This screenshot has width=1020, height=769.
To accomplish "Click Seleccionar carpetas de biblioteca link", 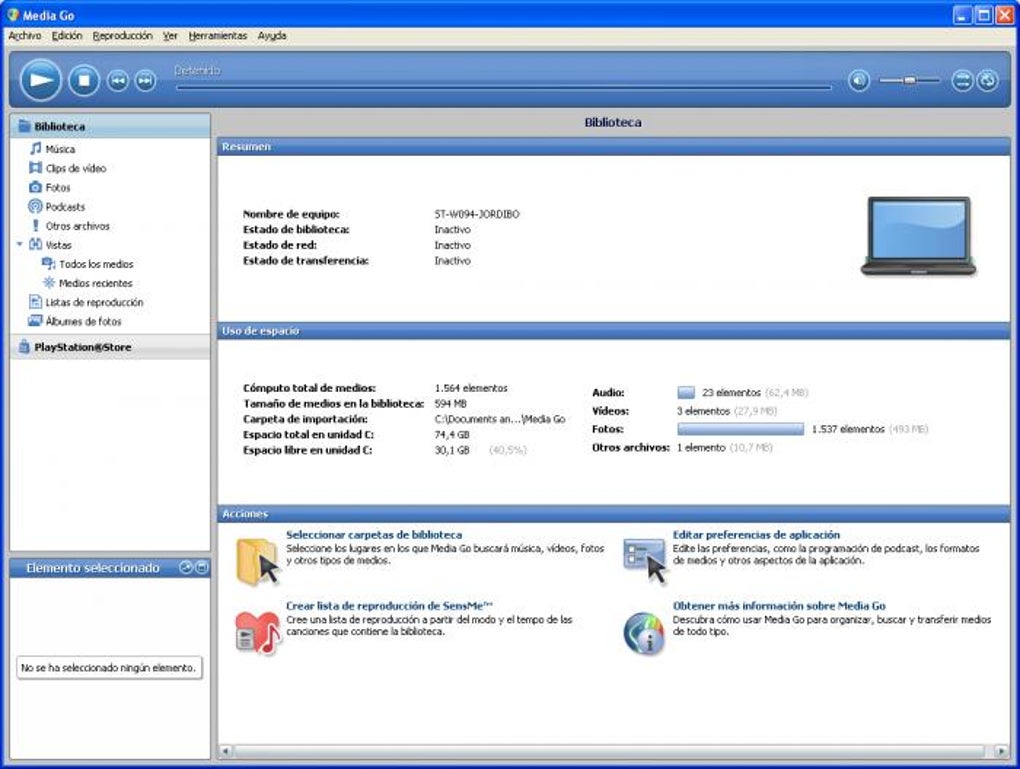I will 374,535.
